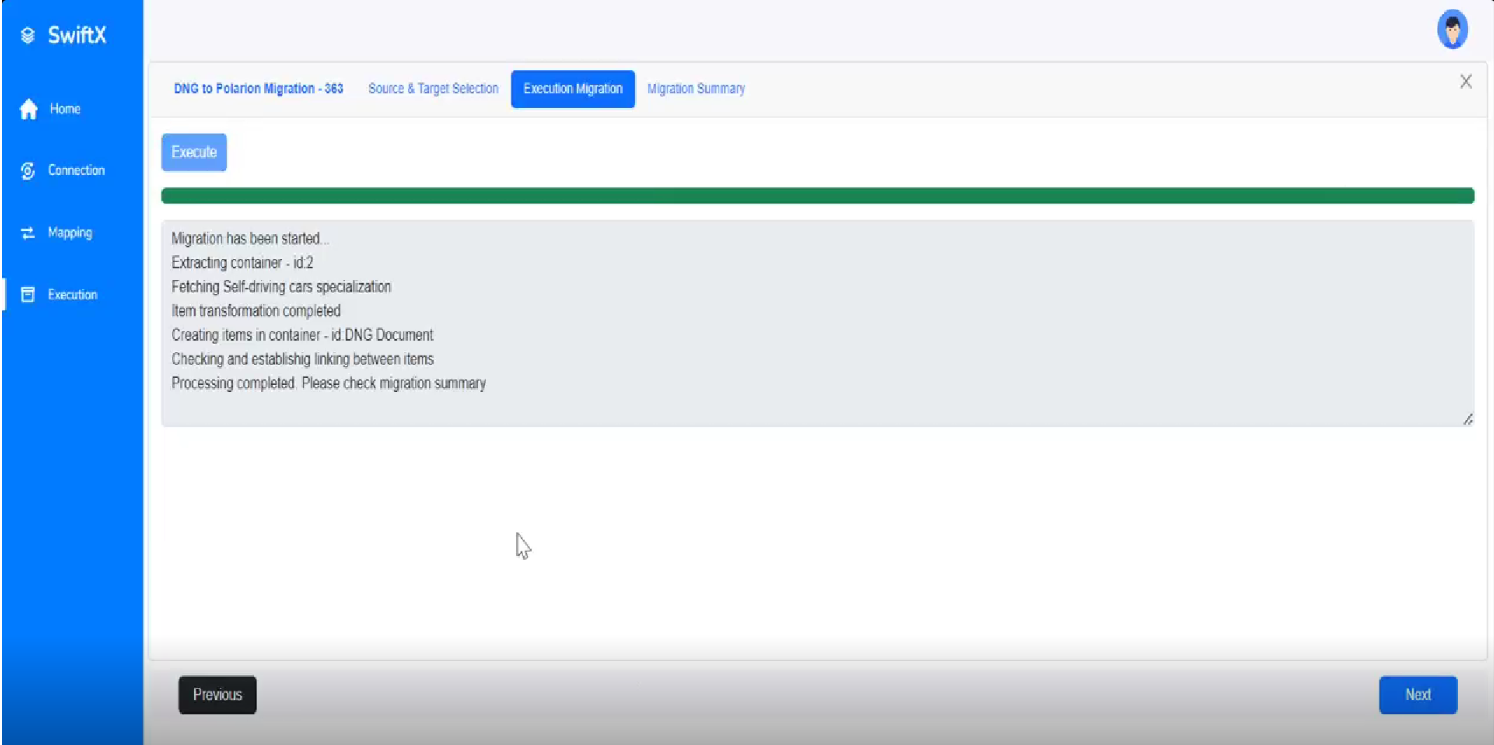
Task: Open the user profile avatar
Action: (1452, 30)
